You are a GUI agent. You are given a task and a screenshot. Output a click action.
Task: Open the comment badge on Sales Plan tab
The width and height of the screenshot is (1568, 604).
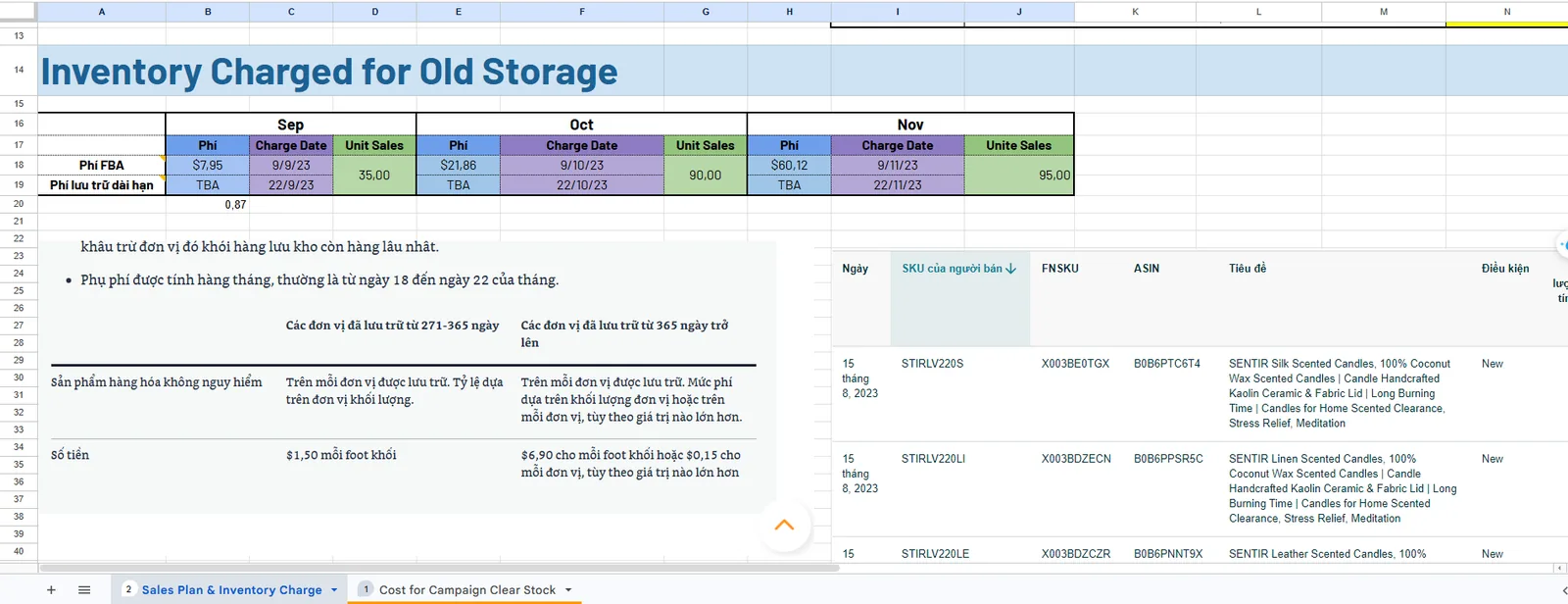coord(128,589)
